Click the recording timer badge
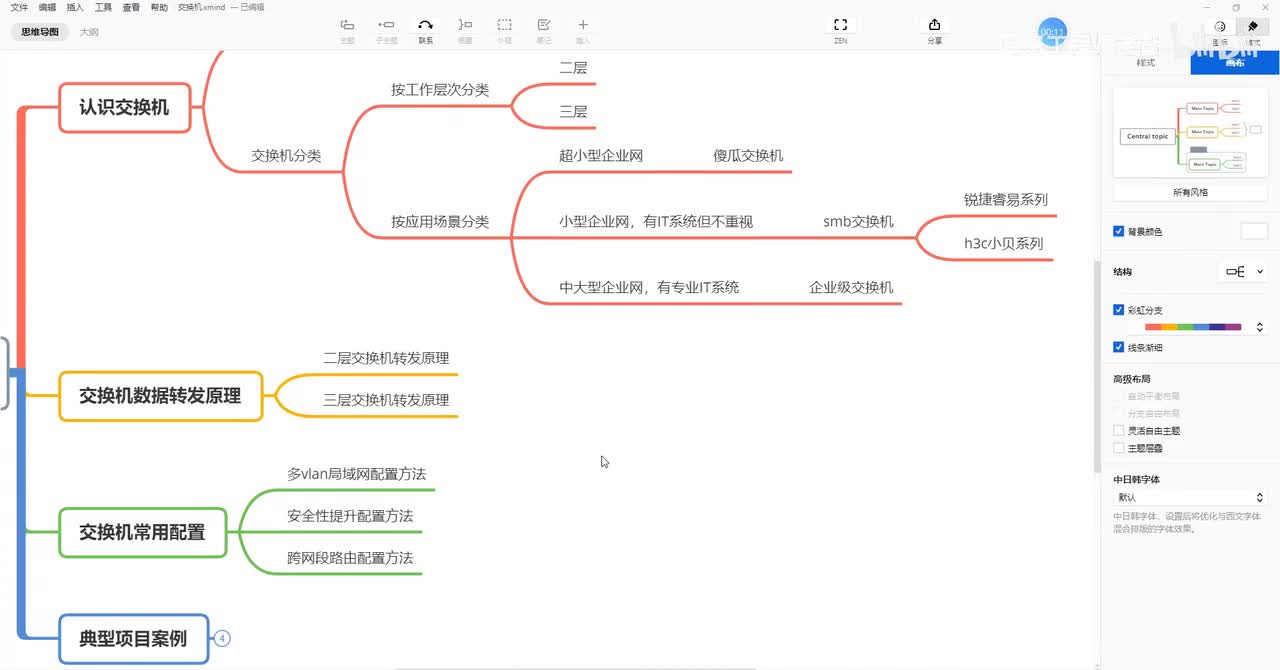The width and height of the screenshot is (1280, 670). [x=1052, y=33]
